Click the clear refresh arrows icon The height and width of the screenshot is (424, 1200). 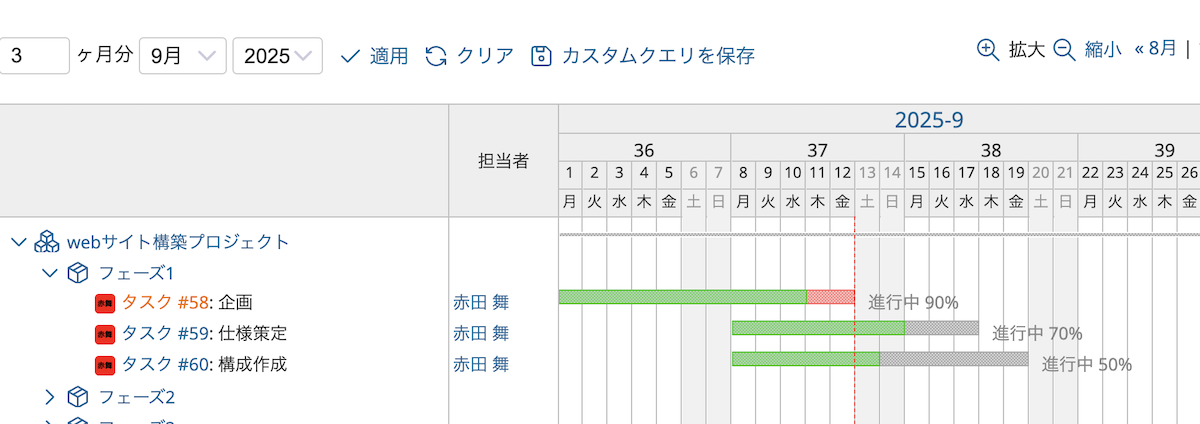coord(436,56)
